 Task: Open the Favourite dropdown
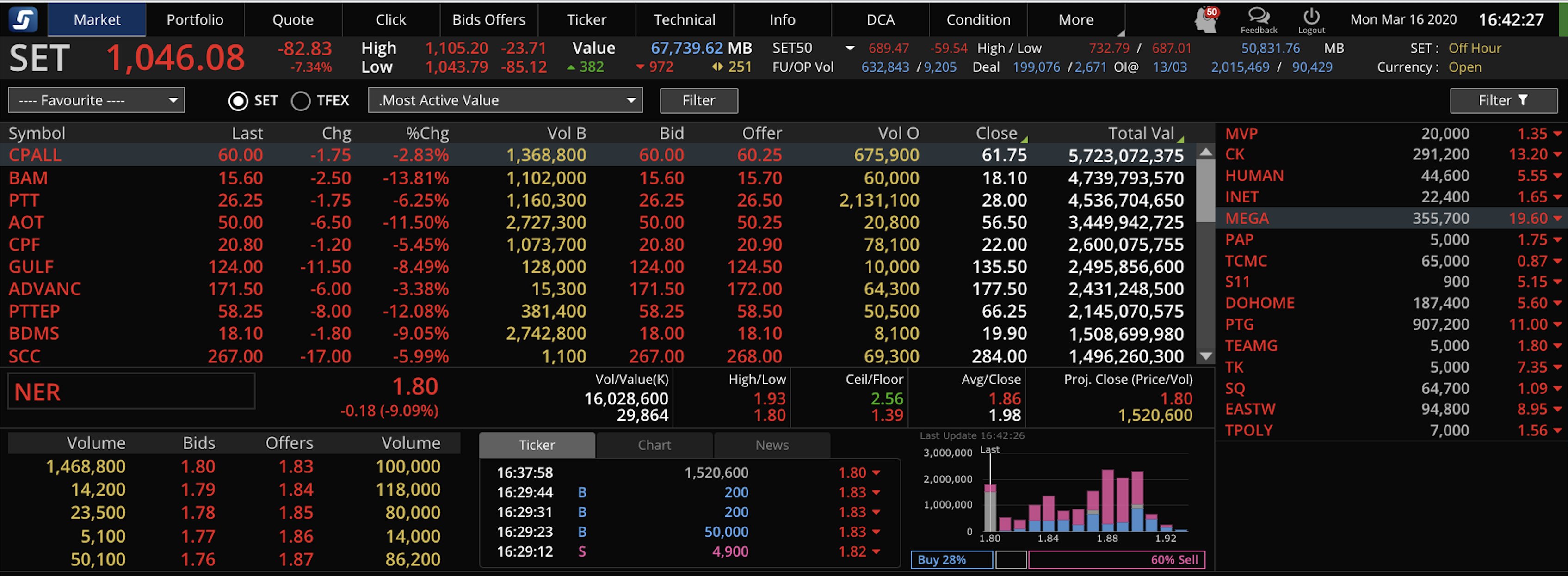96,100
